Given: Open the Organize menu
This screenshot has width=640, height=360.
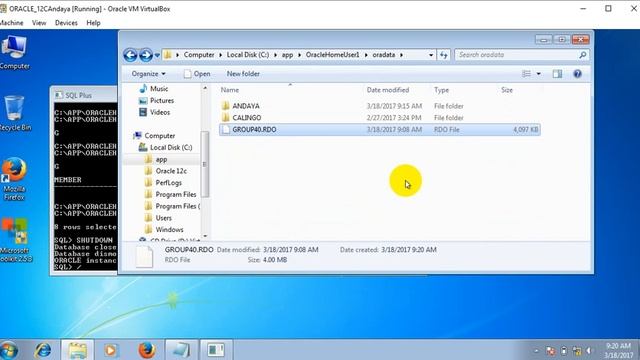Looking at the screenshot, I should 149,74.
